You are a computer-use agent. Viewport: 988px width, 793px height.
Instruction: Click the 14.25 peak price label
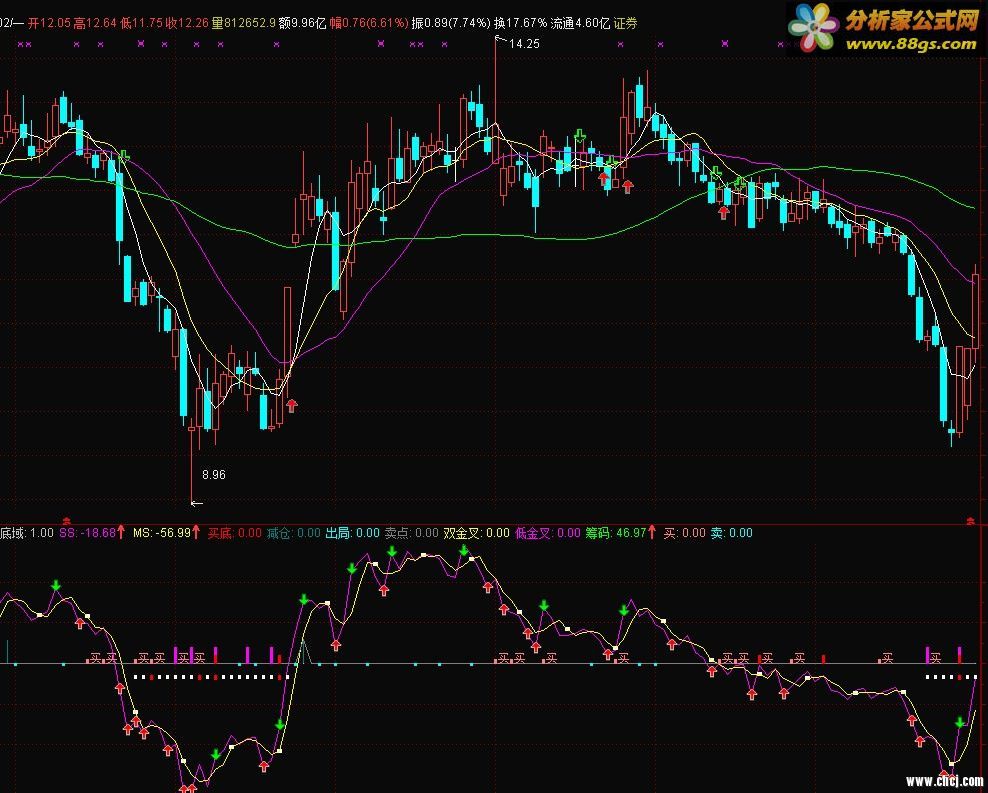524,43
